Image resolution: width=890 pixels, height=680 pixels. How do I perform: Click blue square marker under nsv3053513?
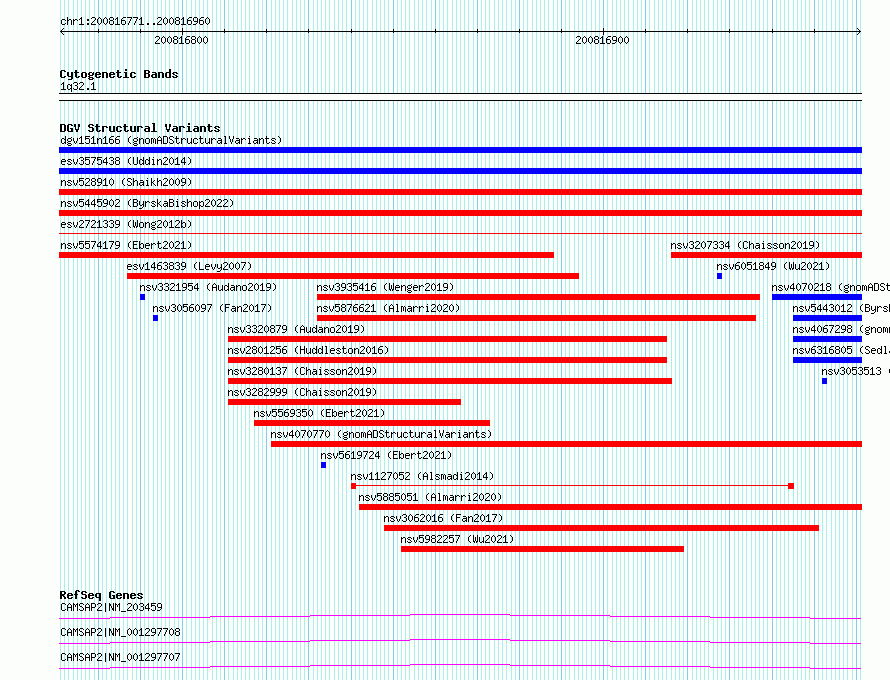(825, 381)
